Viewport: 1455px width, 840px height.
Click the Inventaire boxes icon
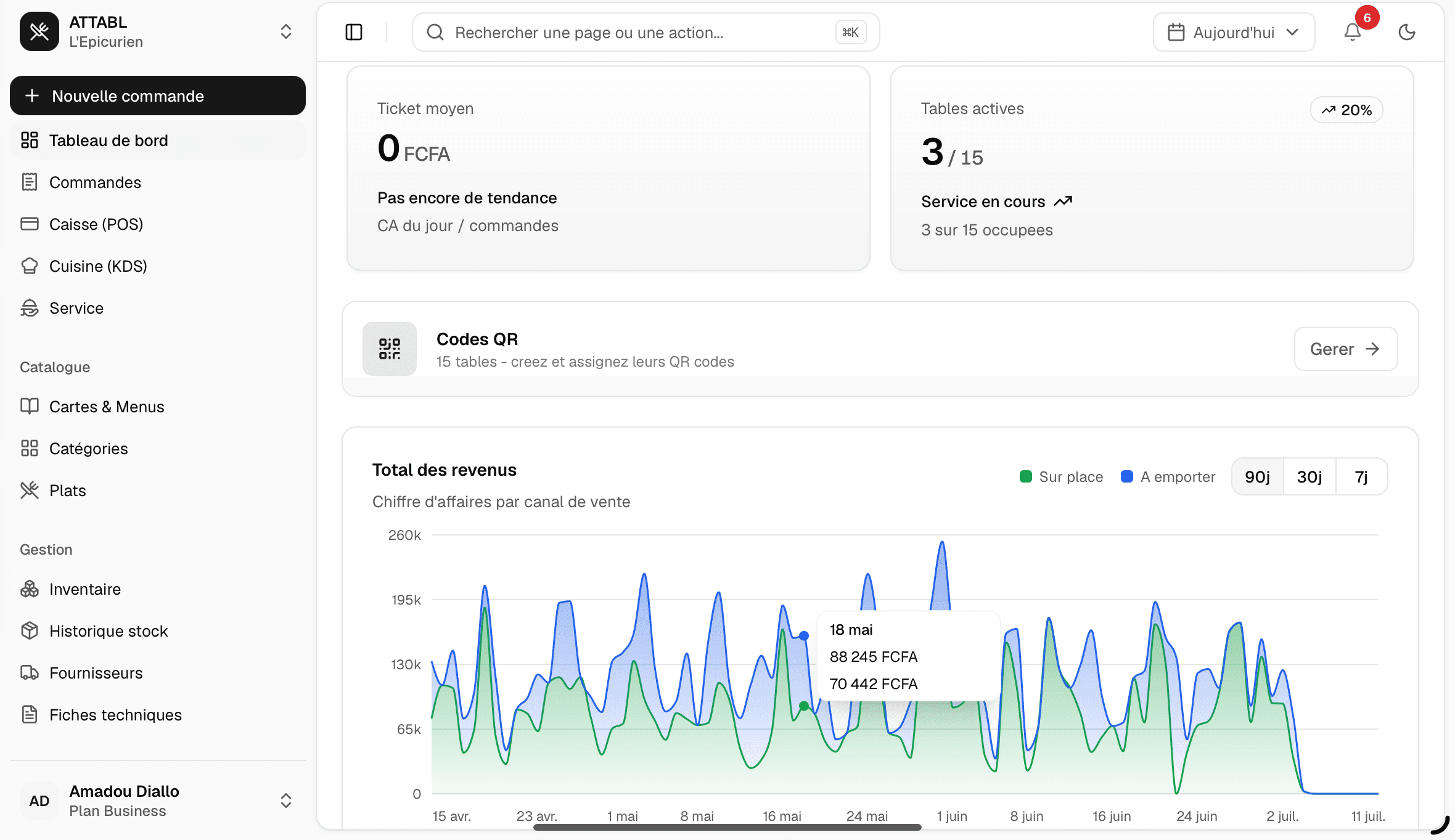30,589
